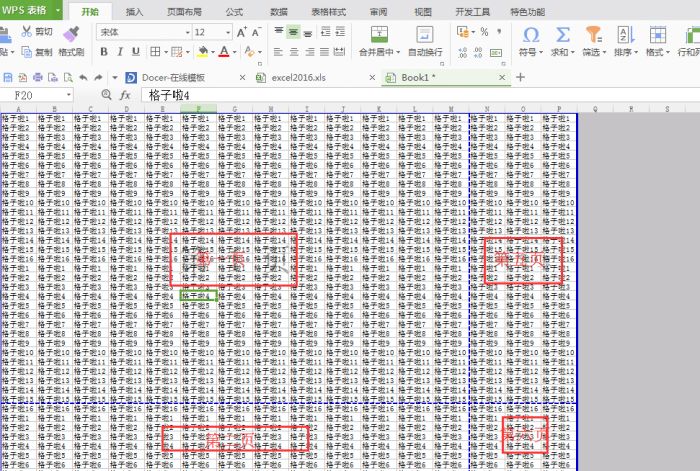Click Merge and Center (合并居中)
This screenshot has height=471, width=700.
click(379, 42)
